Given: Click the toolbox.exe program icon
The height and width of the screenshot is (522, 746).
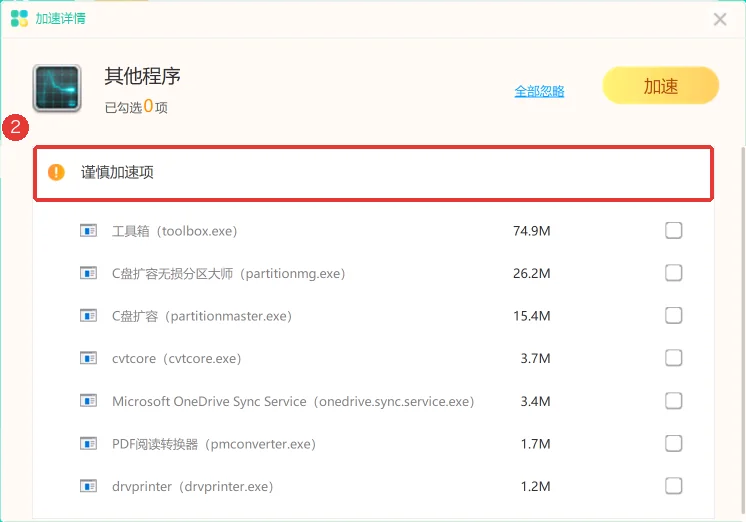Looking at the screenshot, I should [x=88, y=231].
